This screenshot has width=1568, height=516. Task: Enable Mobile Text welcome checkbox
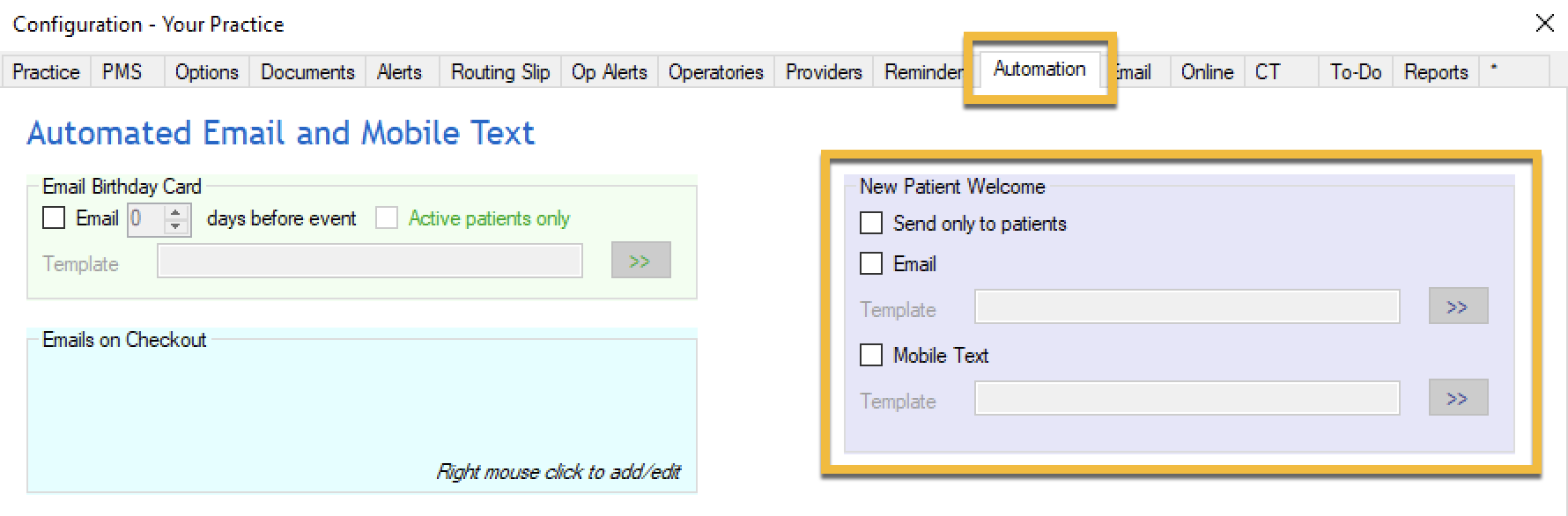click(871, 355)
